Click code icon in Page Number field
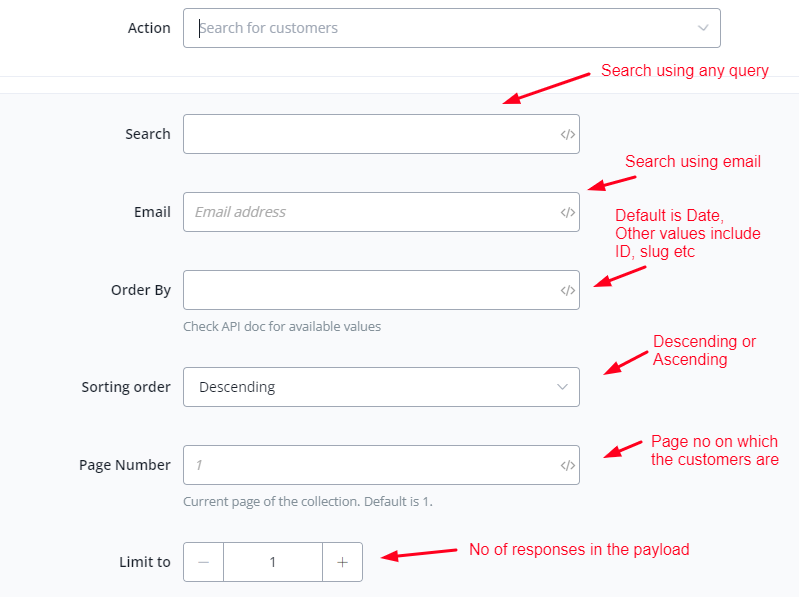 pos(567,465)
